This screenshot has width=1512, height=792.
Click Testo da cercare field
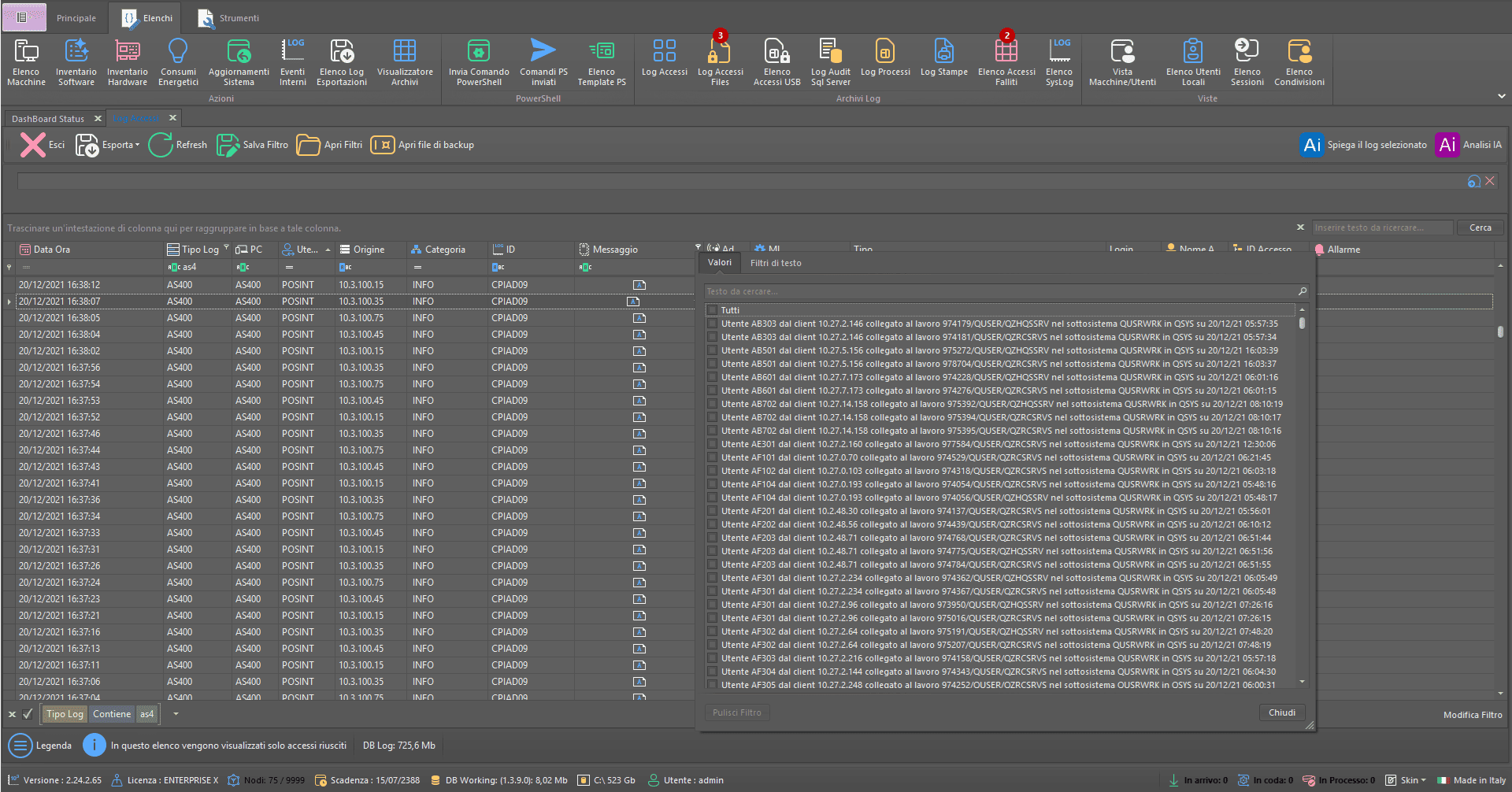click(1000, 291)
